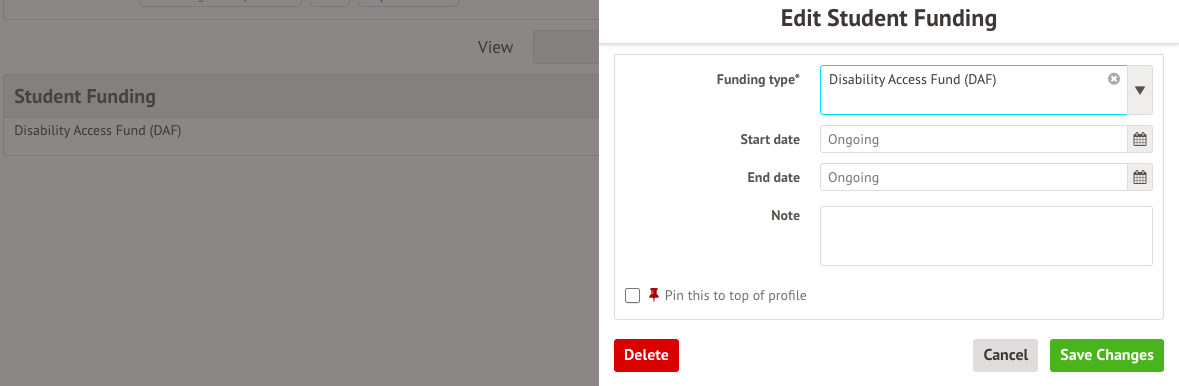Open the Funding type combo box field
Image resolution: width=1179 pixels, height=386 pixels.
point(974,90)
